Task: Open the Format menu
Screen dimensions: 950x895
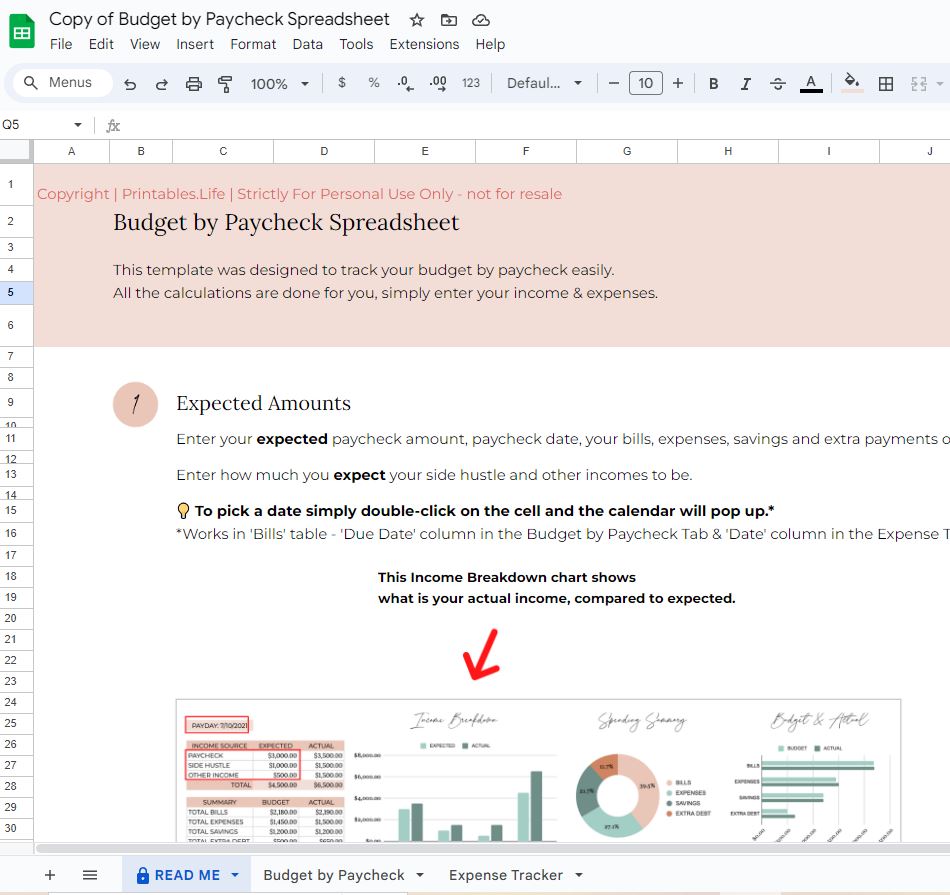Action: (x=253, y=44)
